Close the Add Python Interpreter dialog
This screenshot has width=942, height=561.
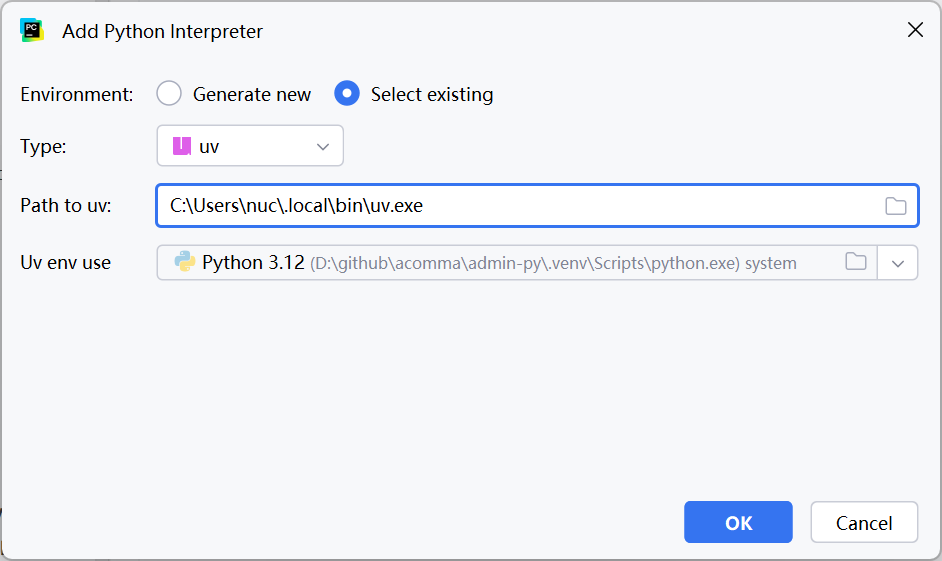(x=914, y=30)
